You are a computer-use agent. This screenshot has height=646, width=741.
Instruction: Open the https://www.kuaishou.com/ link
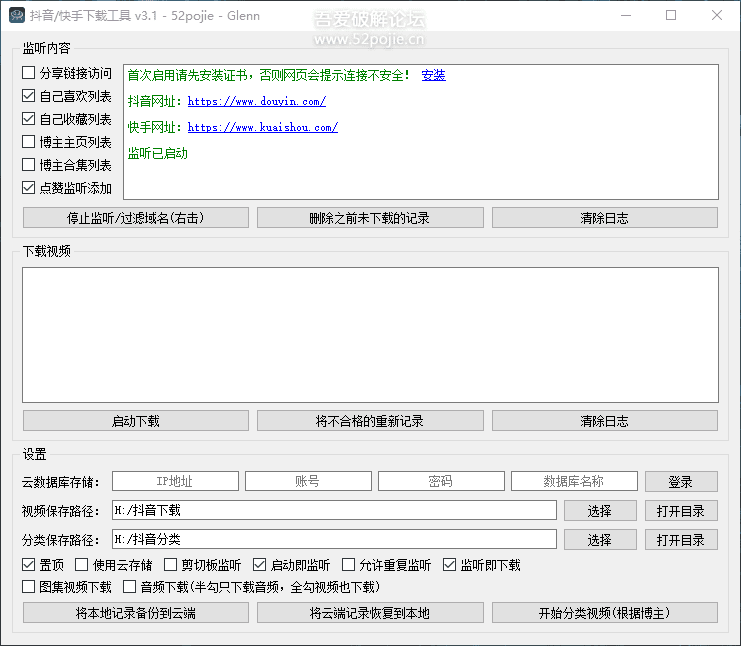[263, 127]
